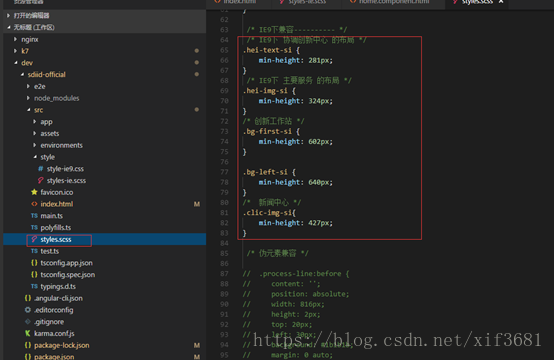Collapse the style folder
Viewport: 554px width, 360px height.
35,157
